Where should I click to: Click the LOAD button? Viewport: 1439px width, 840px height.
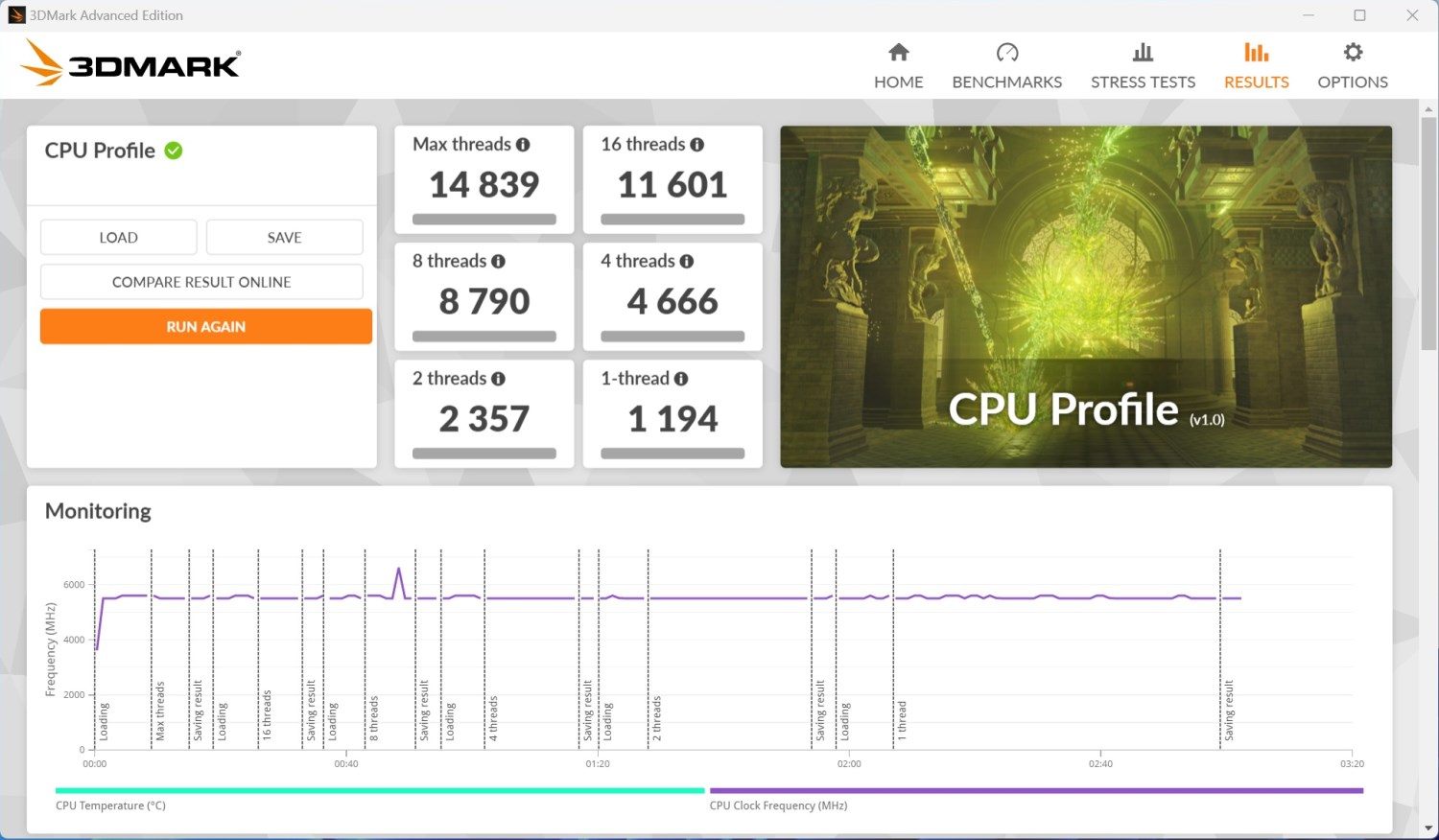click(119, 237)
